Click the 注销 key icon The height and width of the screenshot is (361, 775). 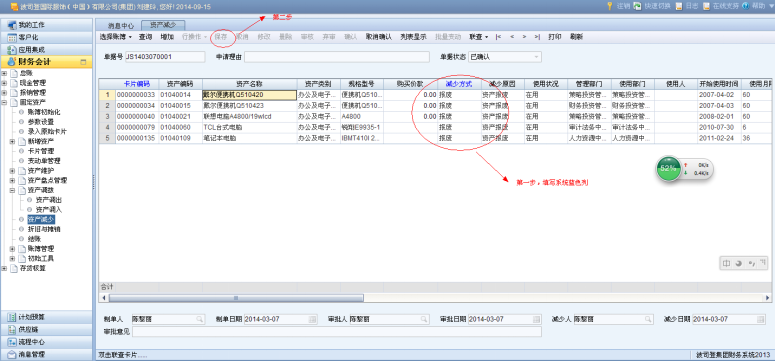610,6
